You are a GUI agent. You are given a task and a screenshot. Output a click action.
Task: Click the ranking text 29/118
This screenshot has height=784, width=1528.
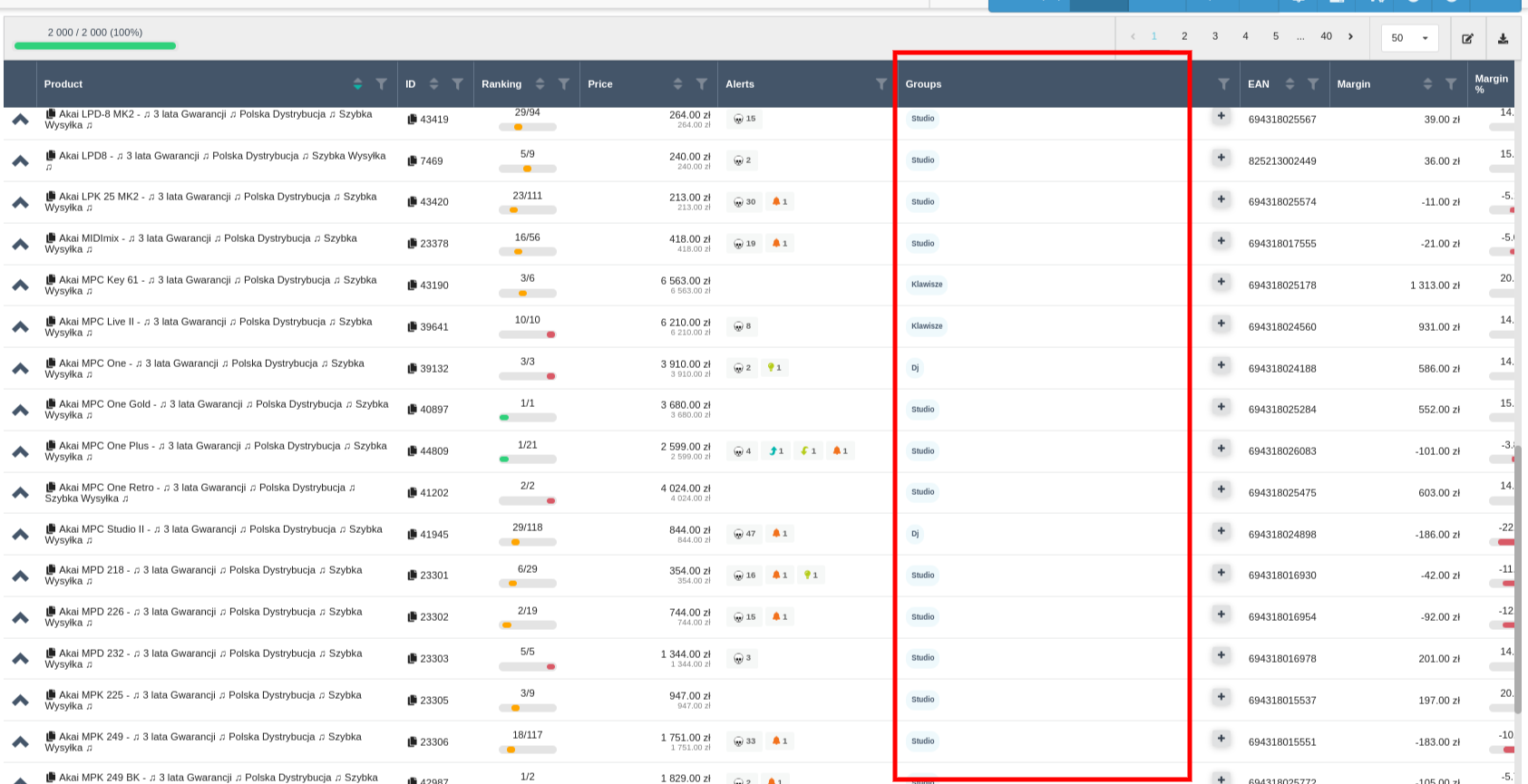(528, 528)
